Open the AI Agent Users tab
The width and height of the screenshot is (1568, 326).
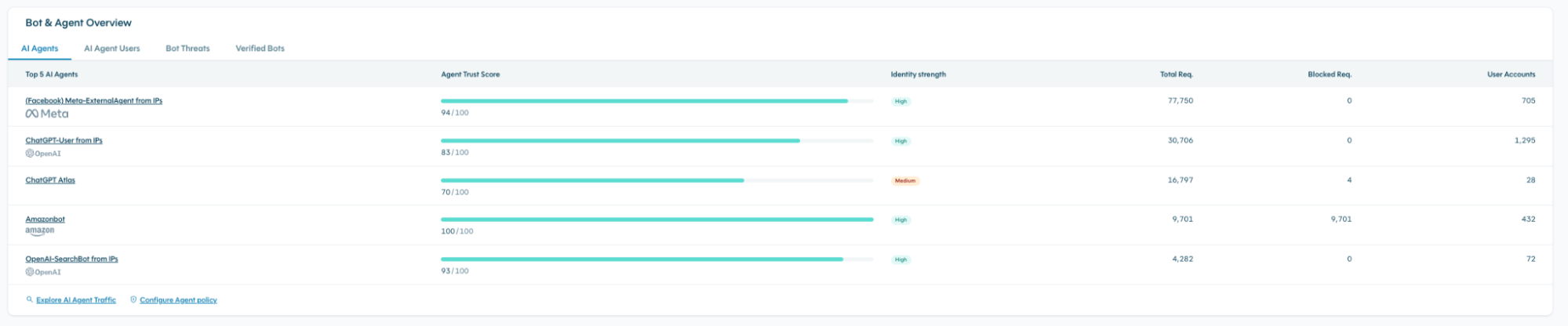pyautogui.click(x=112, y=49)
